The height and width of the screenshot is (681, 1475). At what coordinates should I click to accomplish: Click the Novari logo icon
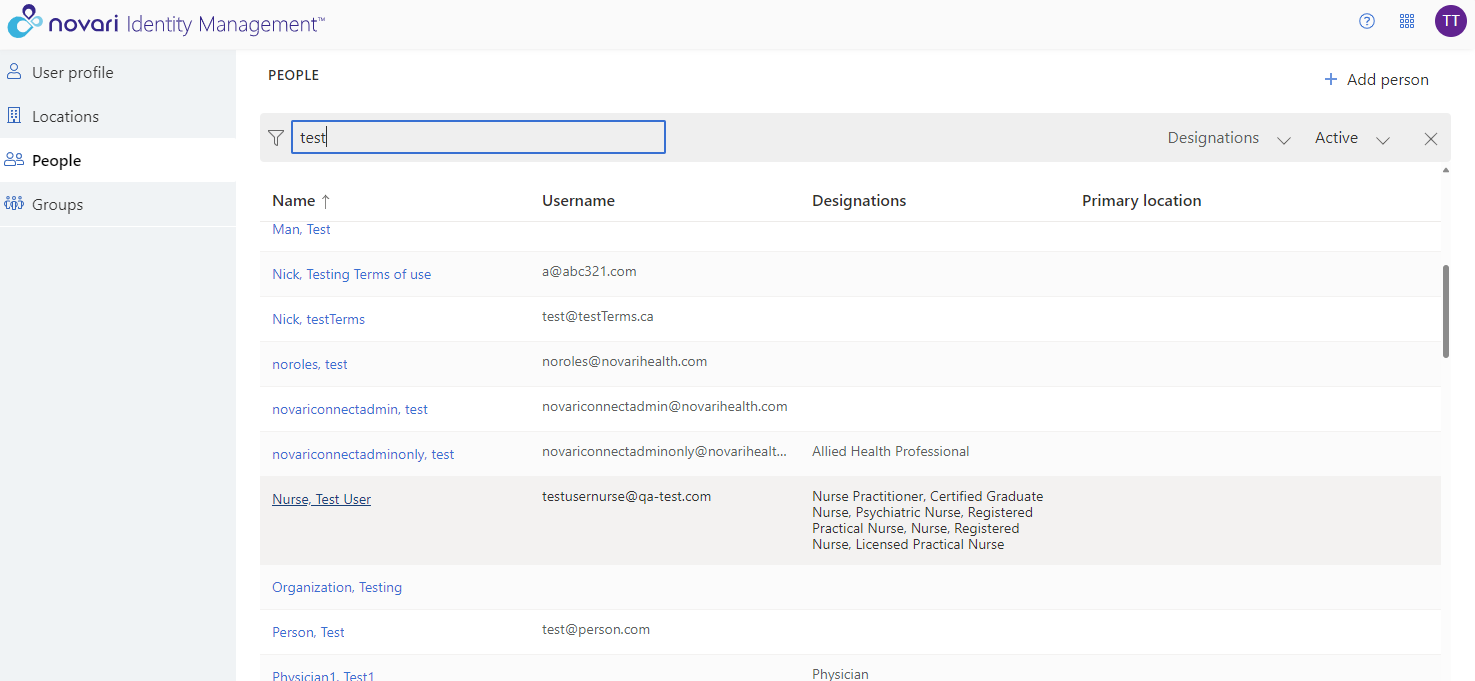tap(25, 22)
